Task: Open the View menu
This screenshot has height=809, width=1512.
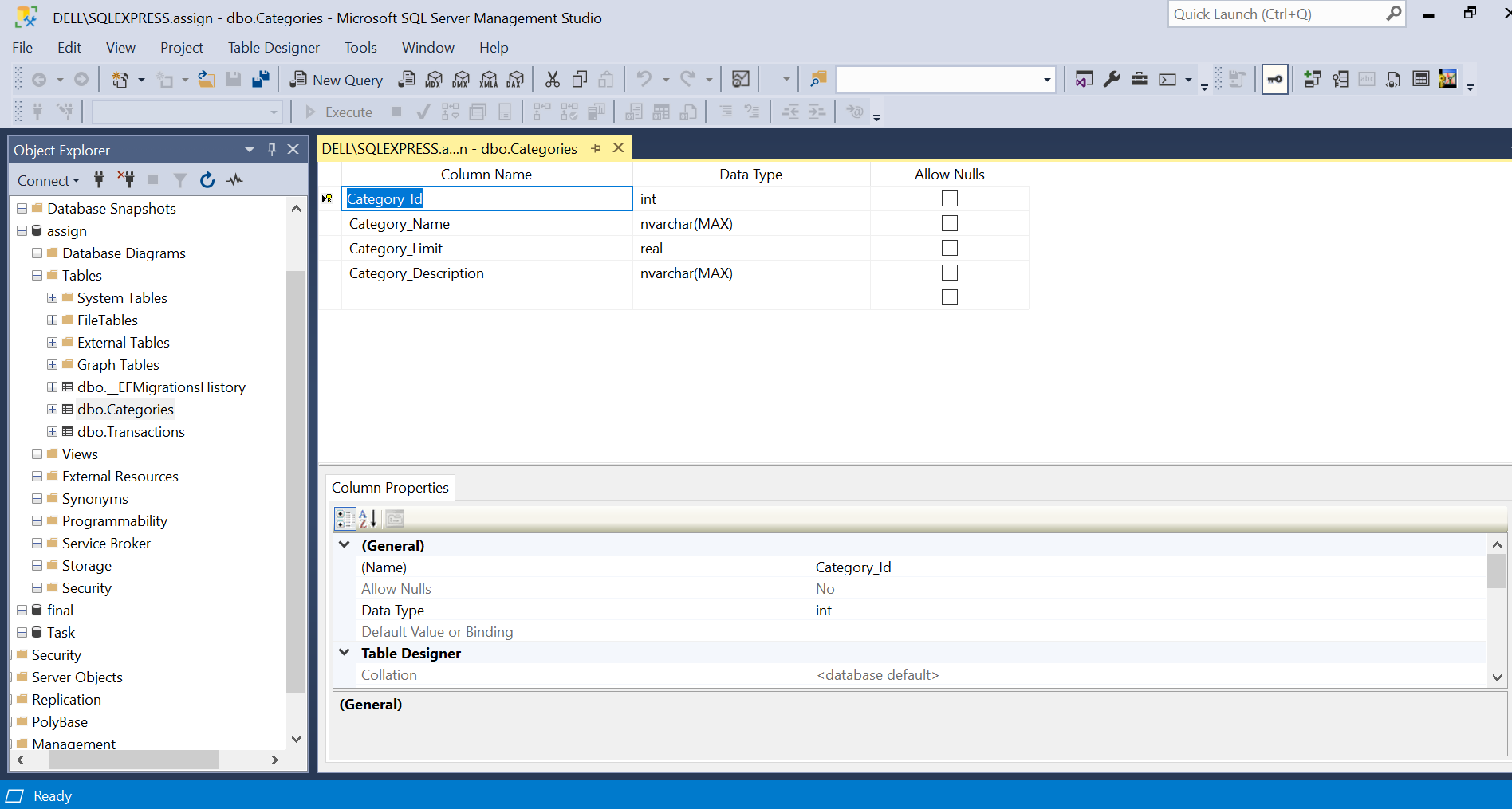Action: click(120, 48)
